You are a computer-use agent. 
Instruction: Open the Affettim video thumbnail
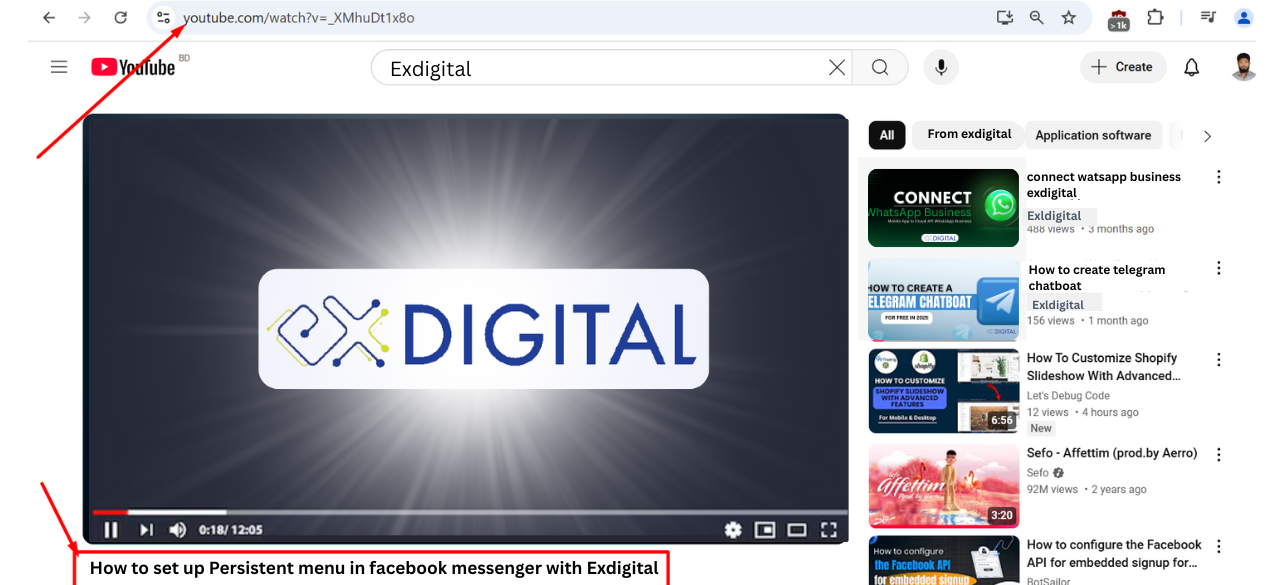(x=943, y=485)
